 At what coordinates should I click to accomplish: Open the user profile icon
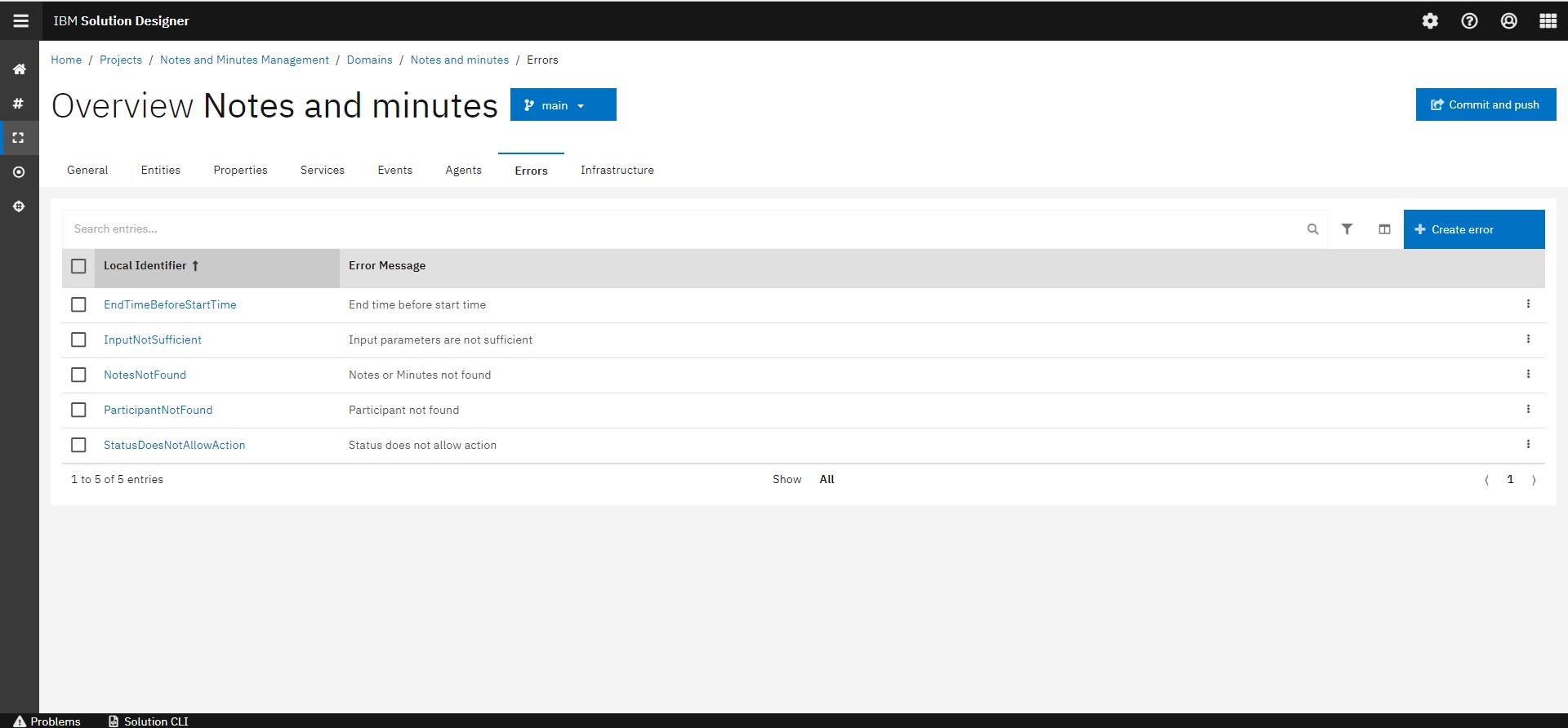1508,21
